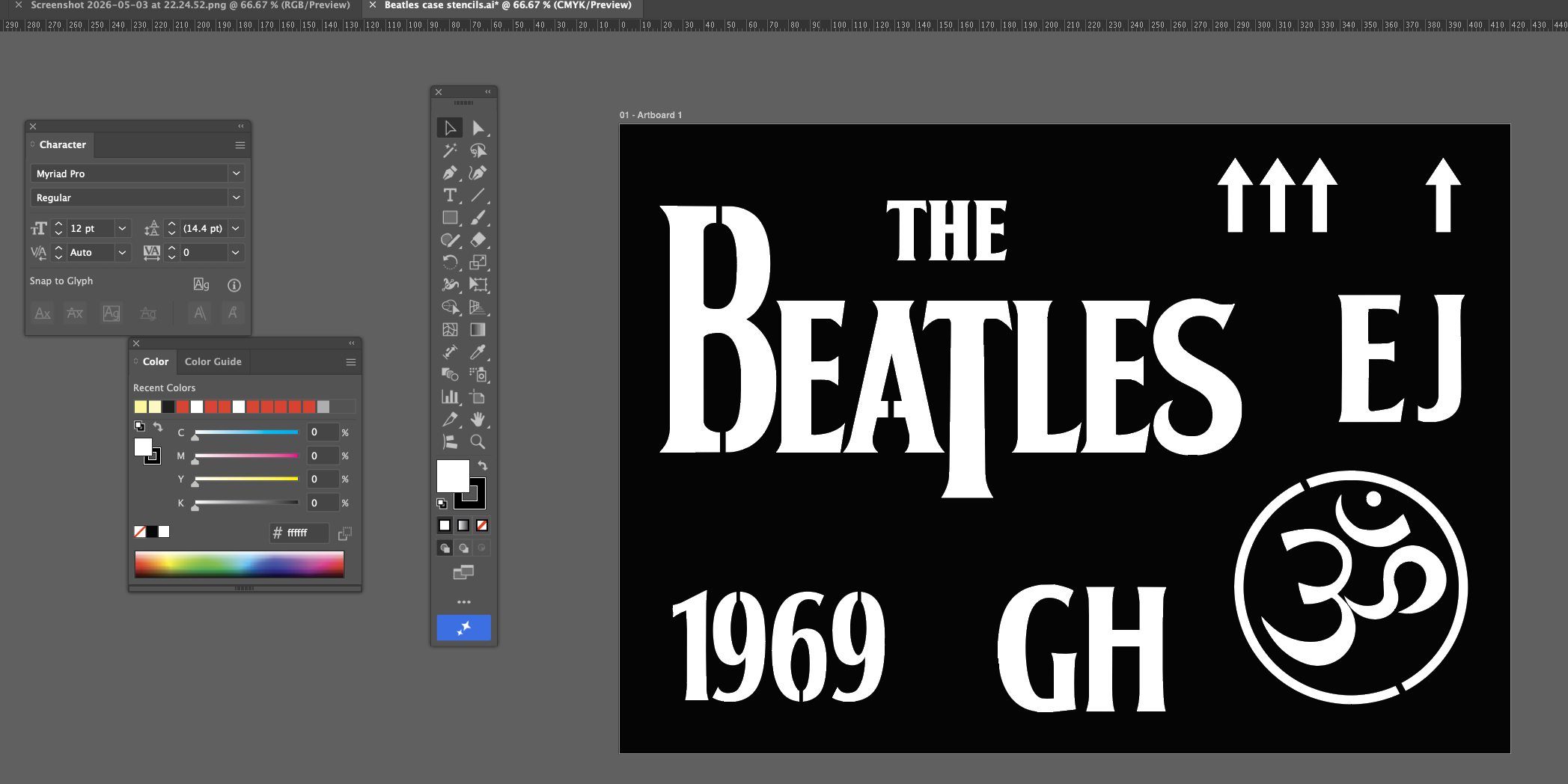This screenshot has height=784, width=1568.
Task: Change the screen mode button
Action: click(463, 573)
